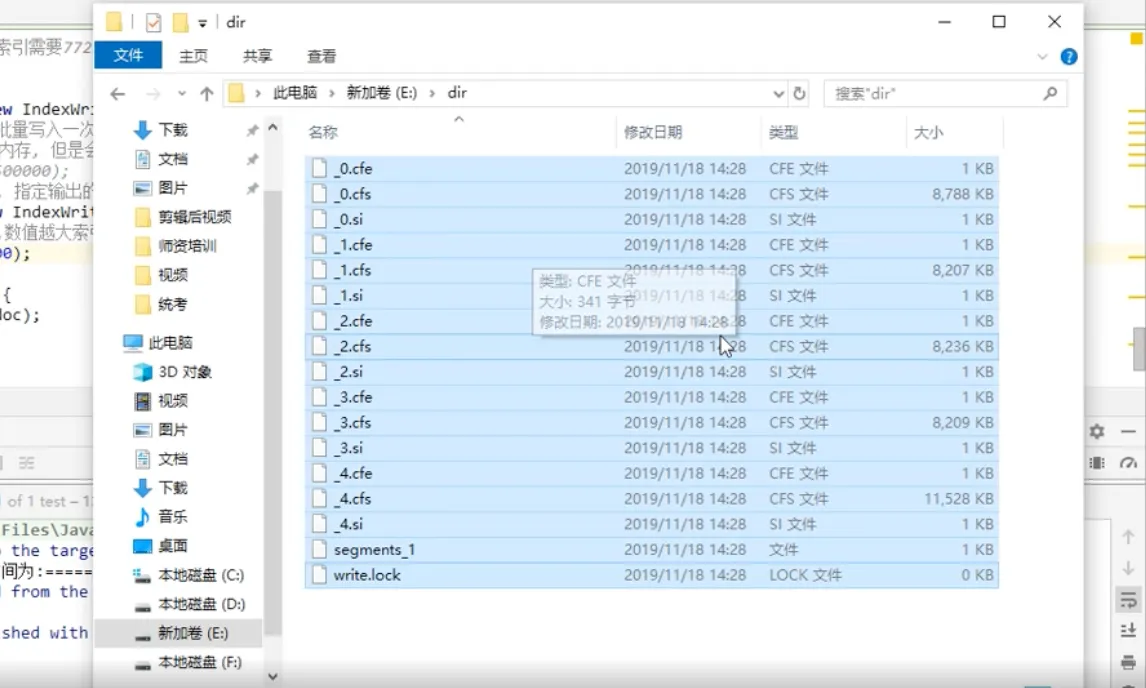Image resolution: width=1146 pixels, height=688 pixels.
Task: Open the address bar history dropdown
Action: [x=778, y=94]
